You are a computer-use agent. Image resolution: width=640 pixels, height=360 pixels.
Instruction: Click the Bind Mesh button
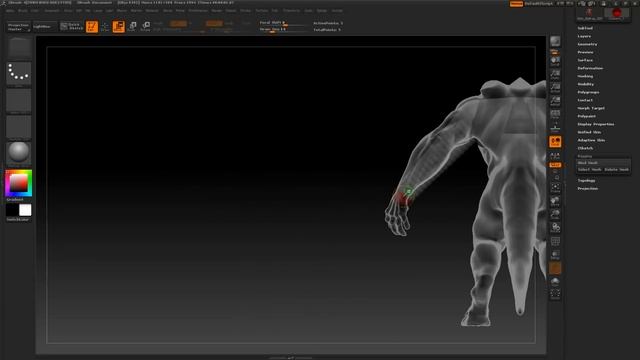click(x=603, y=163)
